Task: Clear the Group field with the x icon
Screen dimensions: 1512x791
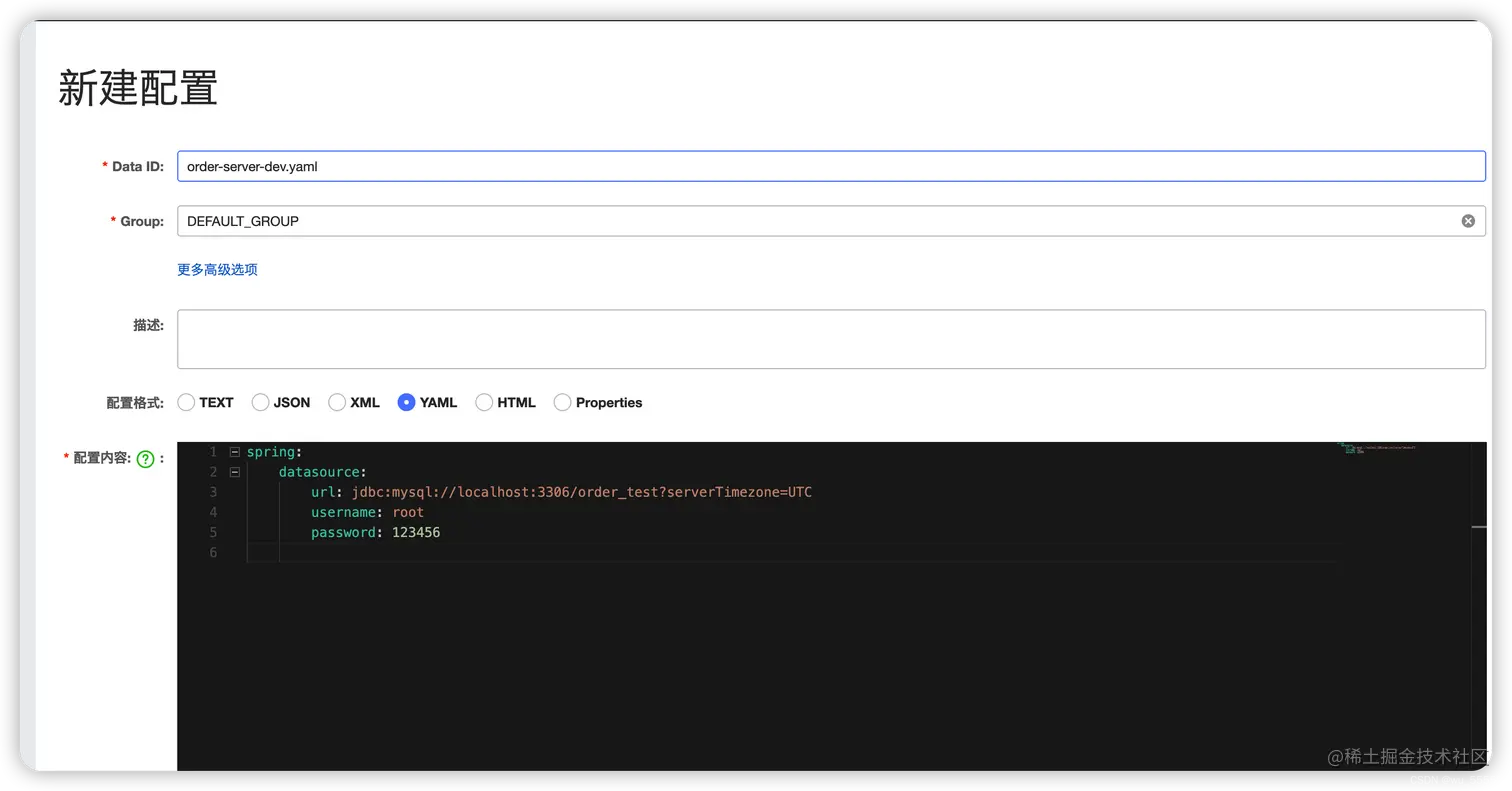Action: pos(1468,221)
